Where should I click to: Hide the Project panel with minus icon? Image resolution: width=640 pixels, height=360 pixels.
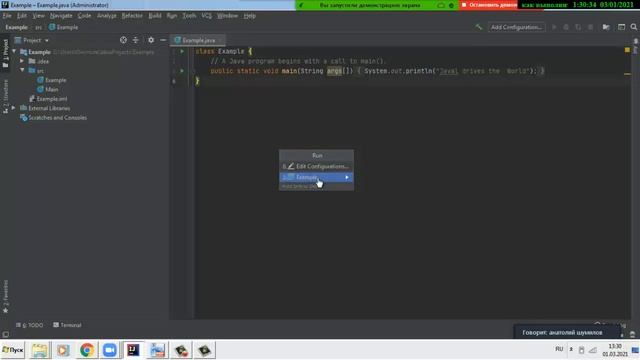coord(163,40)
